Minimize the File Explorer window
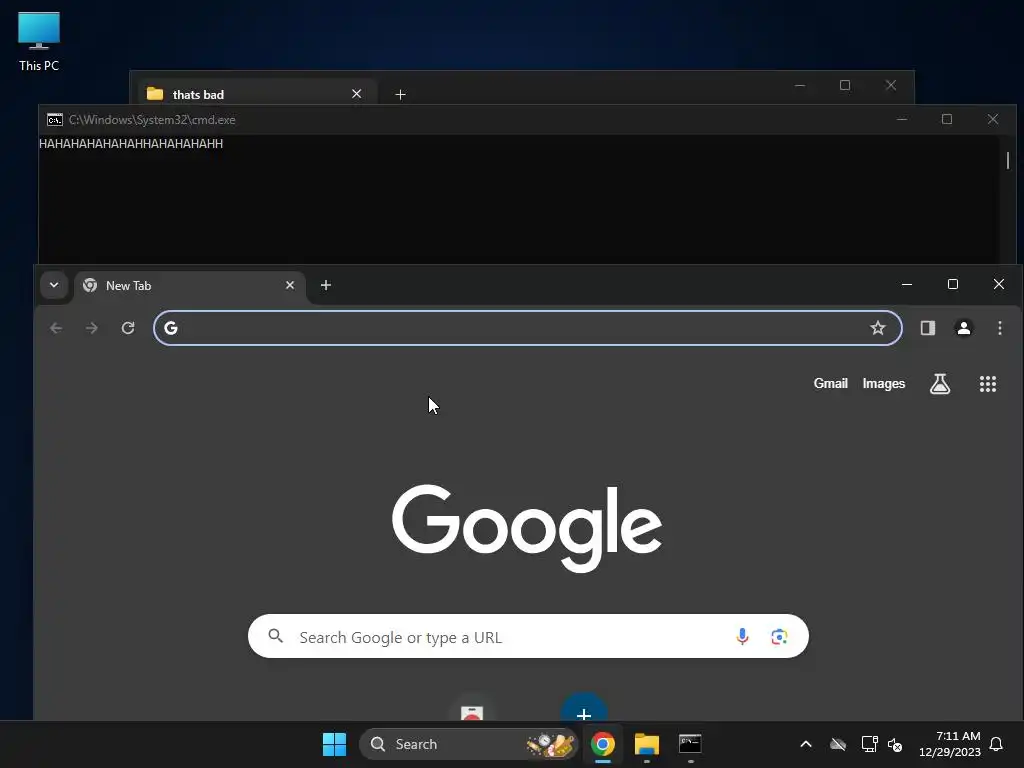This screenshot has height=768, width=1024. (800, 86)
